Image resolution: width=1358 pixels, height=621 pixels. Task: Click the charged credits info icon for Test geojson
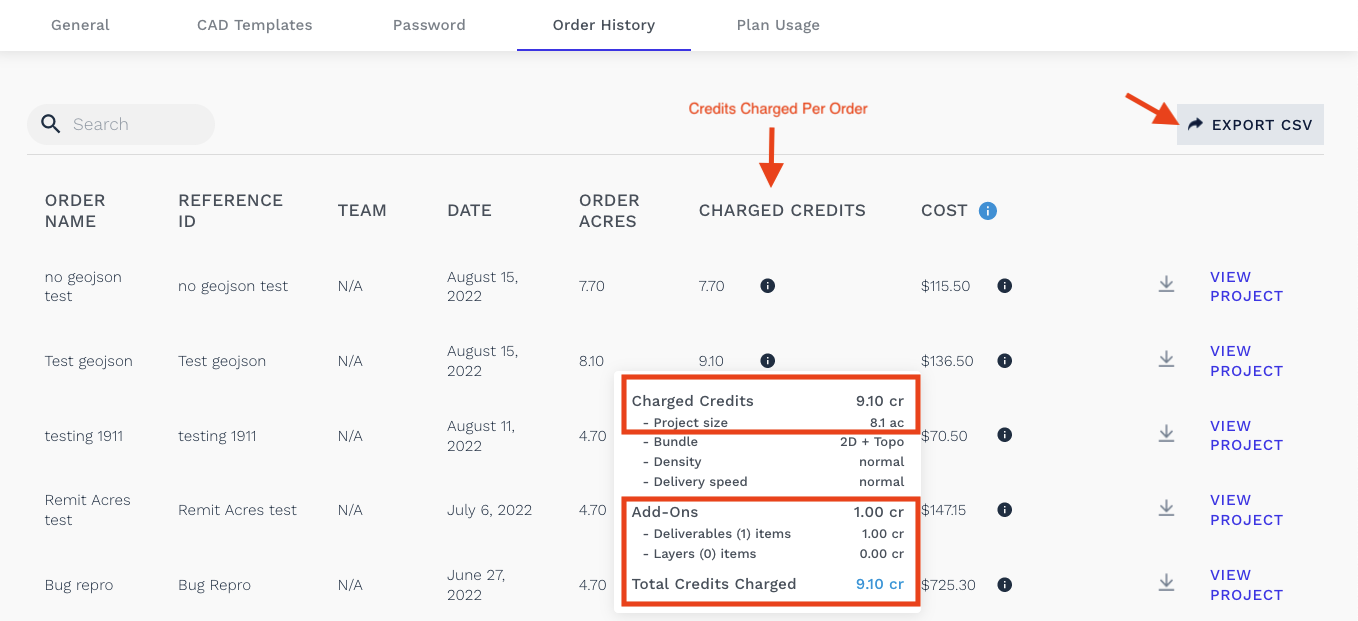(x=767, y=361)
